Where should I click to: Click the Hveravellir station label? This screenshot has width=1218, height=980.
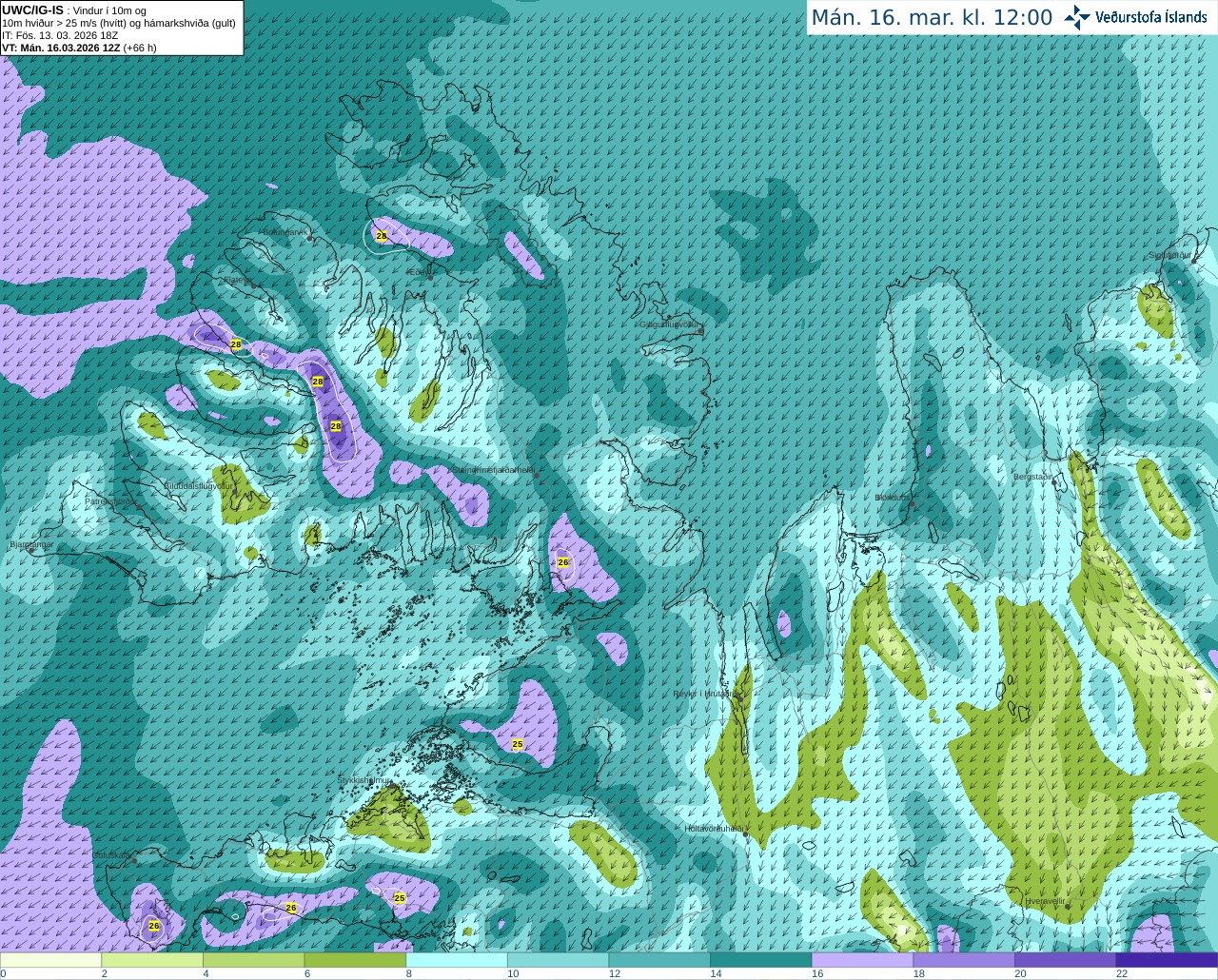coord(1045,901)
